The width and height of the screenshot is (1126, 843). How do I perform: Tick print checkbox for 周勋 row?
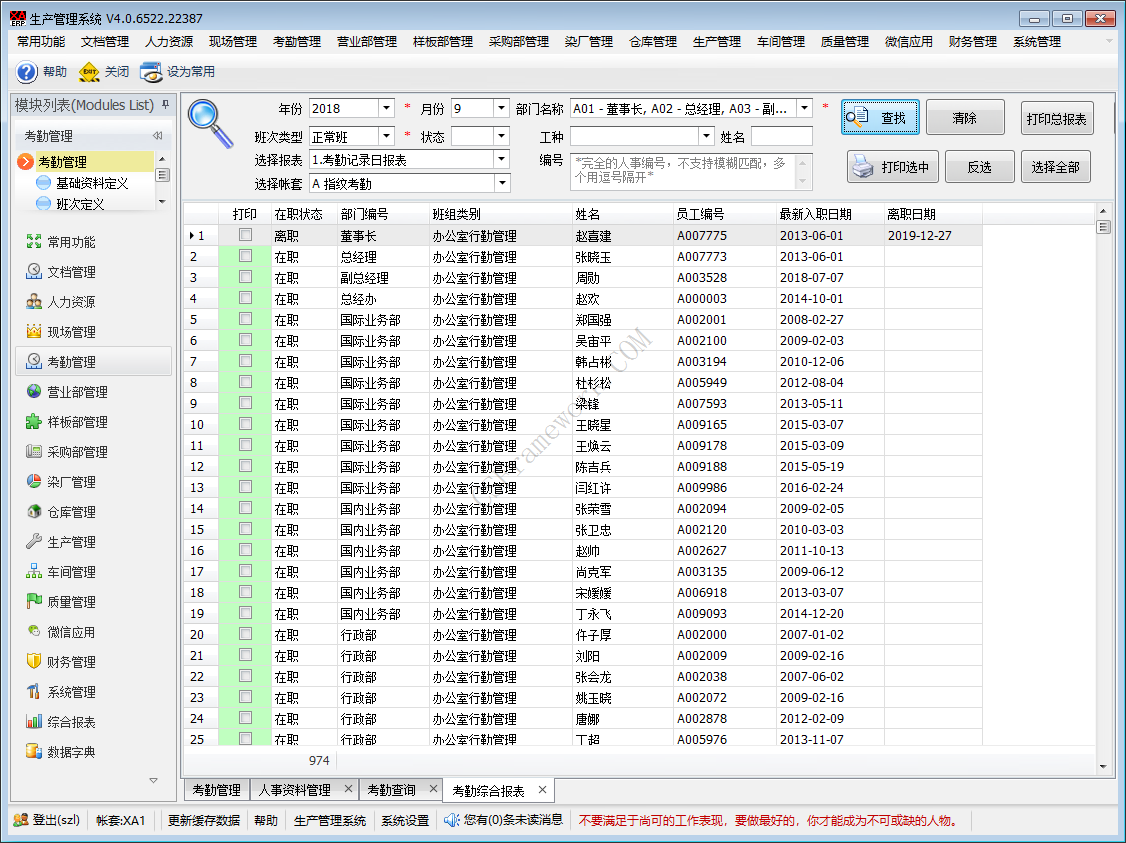tap(246, 277)
